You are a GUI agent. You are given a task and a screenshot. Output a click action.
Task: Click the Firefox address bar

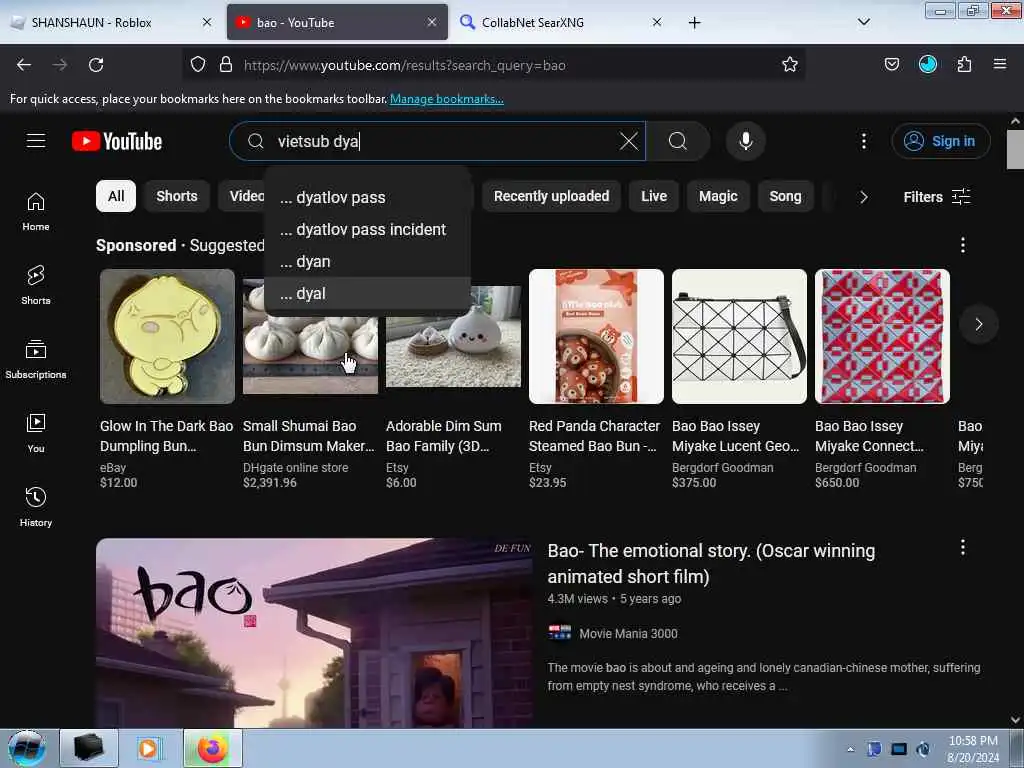coord(493,65)
